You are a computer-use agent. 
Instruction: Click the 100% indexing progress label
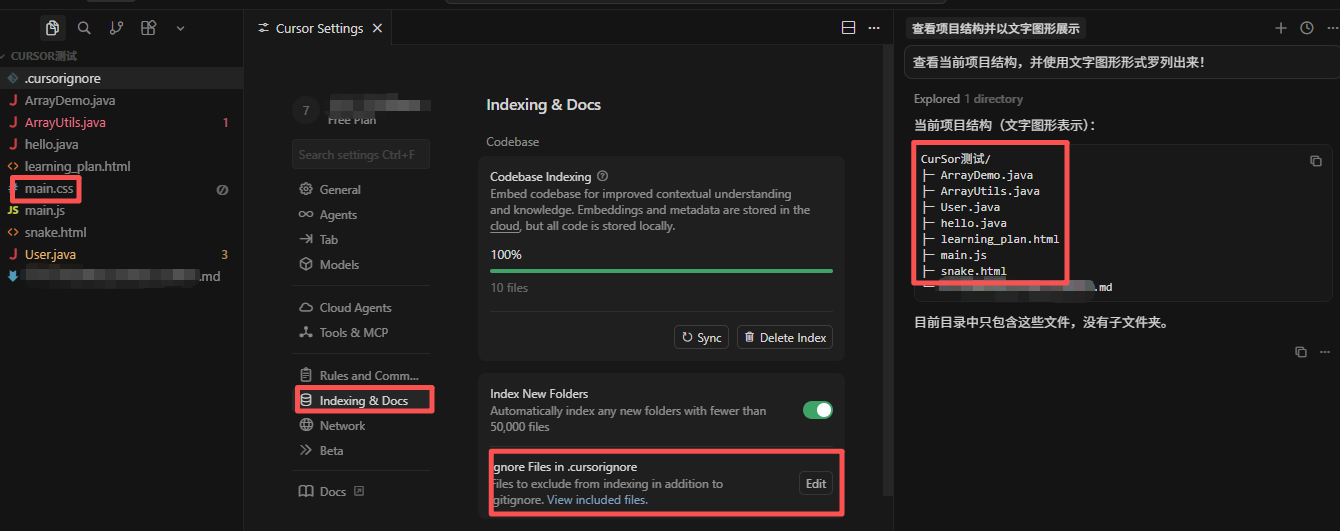(506, 254)
